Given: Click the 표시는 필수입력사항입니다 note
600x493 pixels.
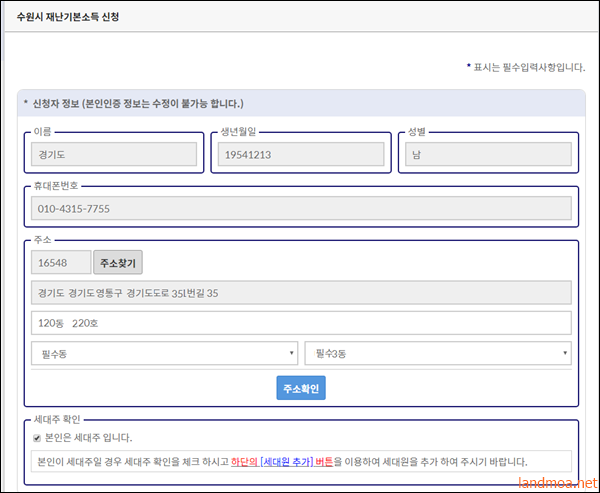Looking at the screenshot, I should point(526,68).
